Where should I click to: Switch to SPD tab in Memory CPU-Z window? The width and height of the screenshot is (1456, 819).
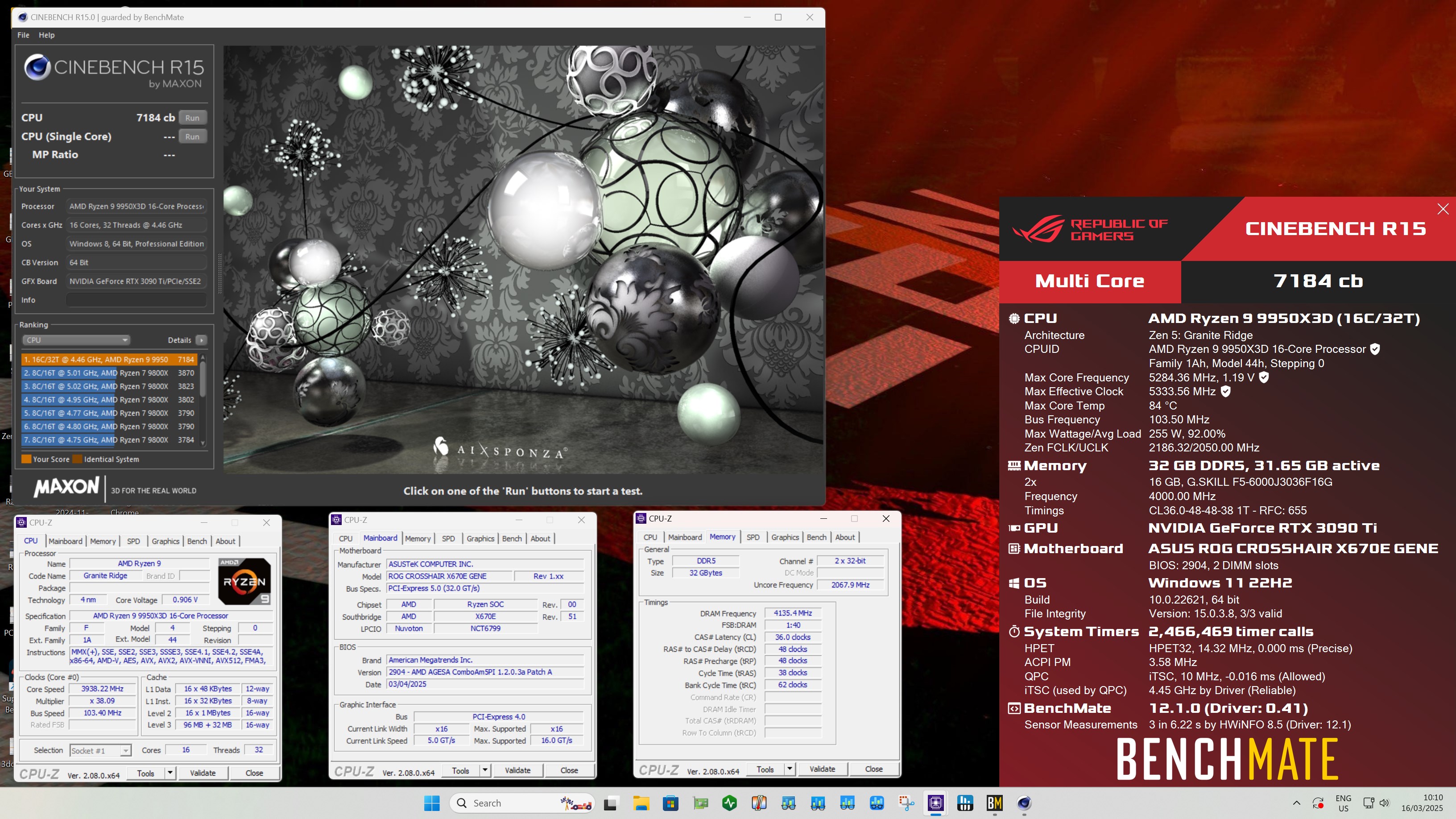pos(753,537)
